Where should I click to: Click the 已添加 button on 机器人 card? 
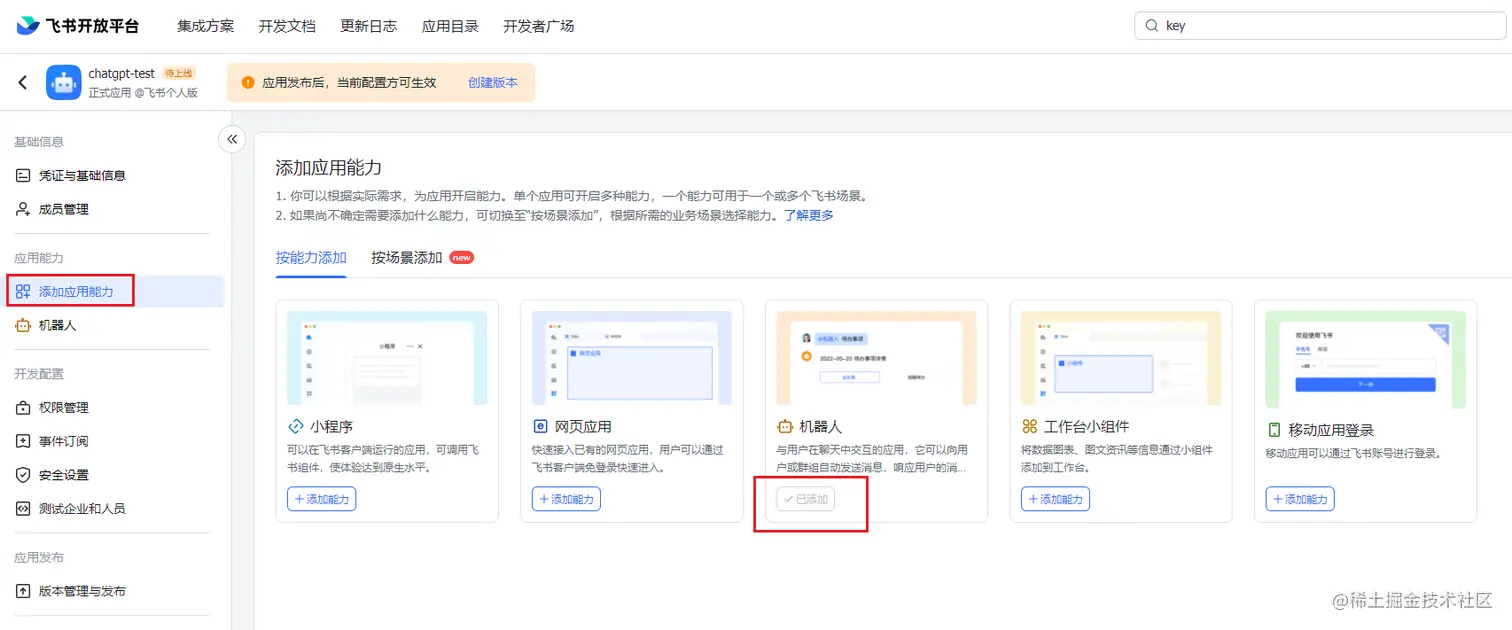pyautogui.click(x=806, y=499)
